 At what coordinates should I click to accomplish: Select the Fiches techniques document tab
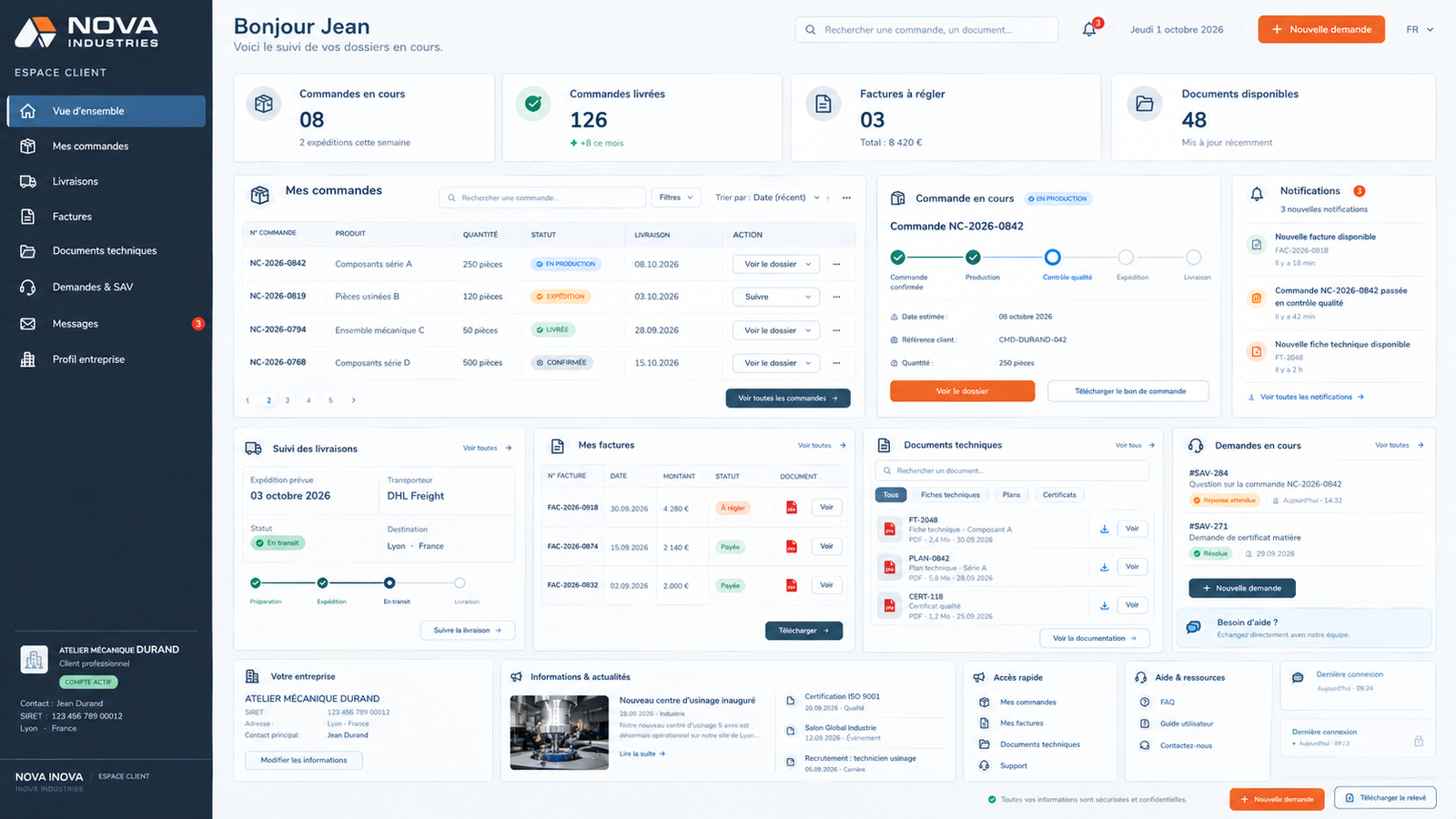point(950,495)
